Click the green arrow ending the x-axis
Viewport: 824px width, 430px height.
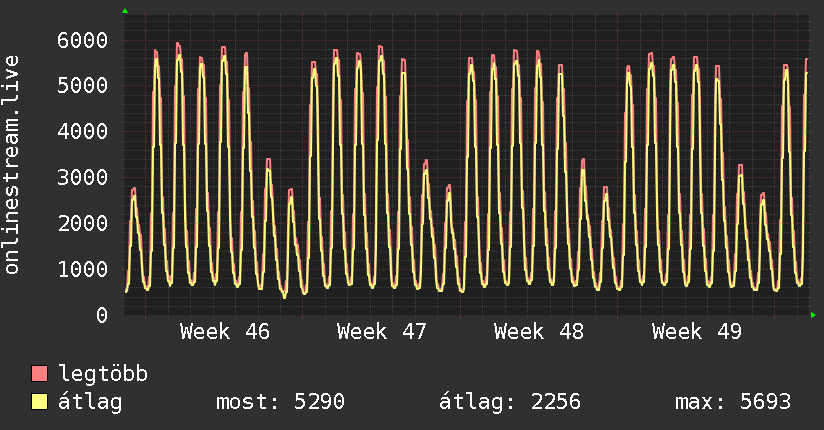coord(813,315)
